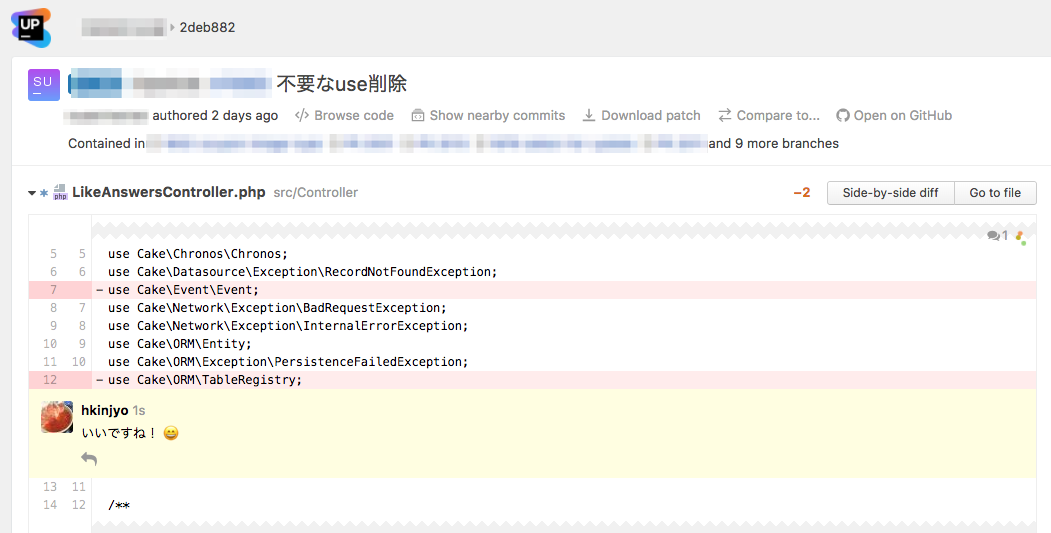This screenshot has height=533, width=1051.
Task: Click the hkinjyo username
Action: 105,410
